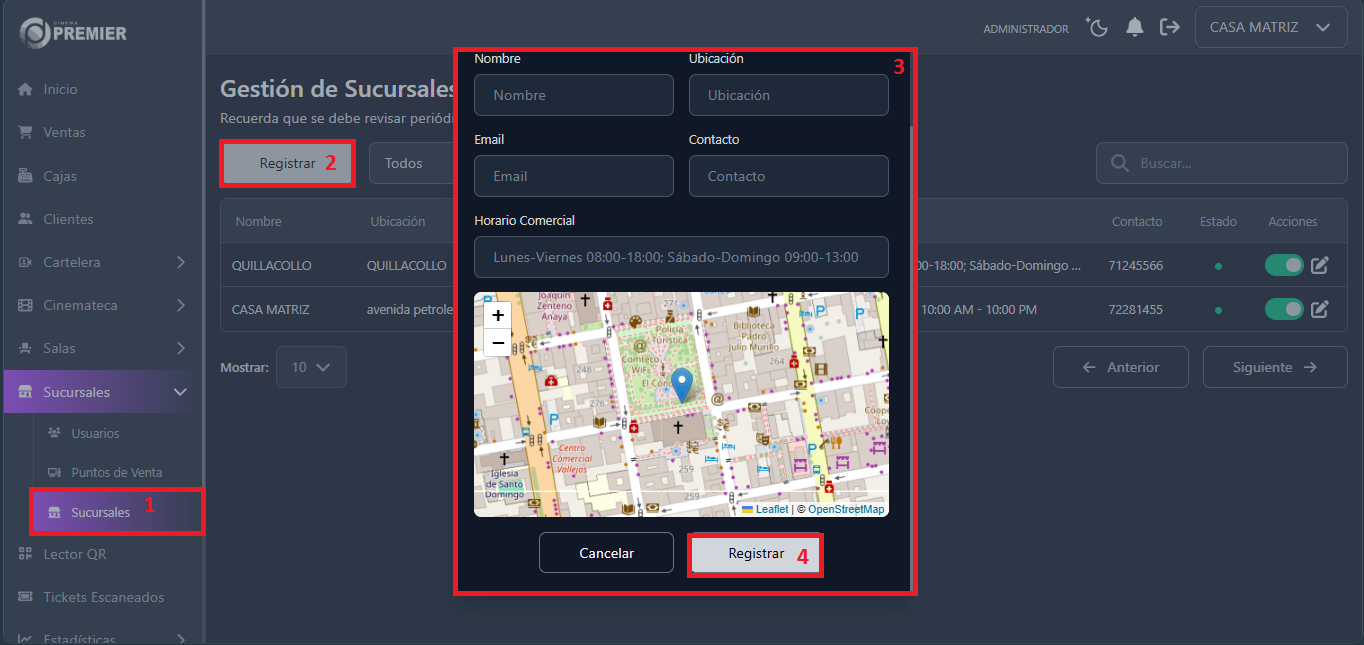The width and height of the screenshot is (1364, 645).
Task: Zoom out on the map
Action: (498, 343)
